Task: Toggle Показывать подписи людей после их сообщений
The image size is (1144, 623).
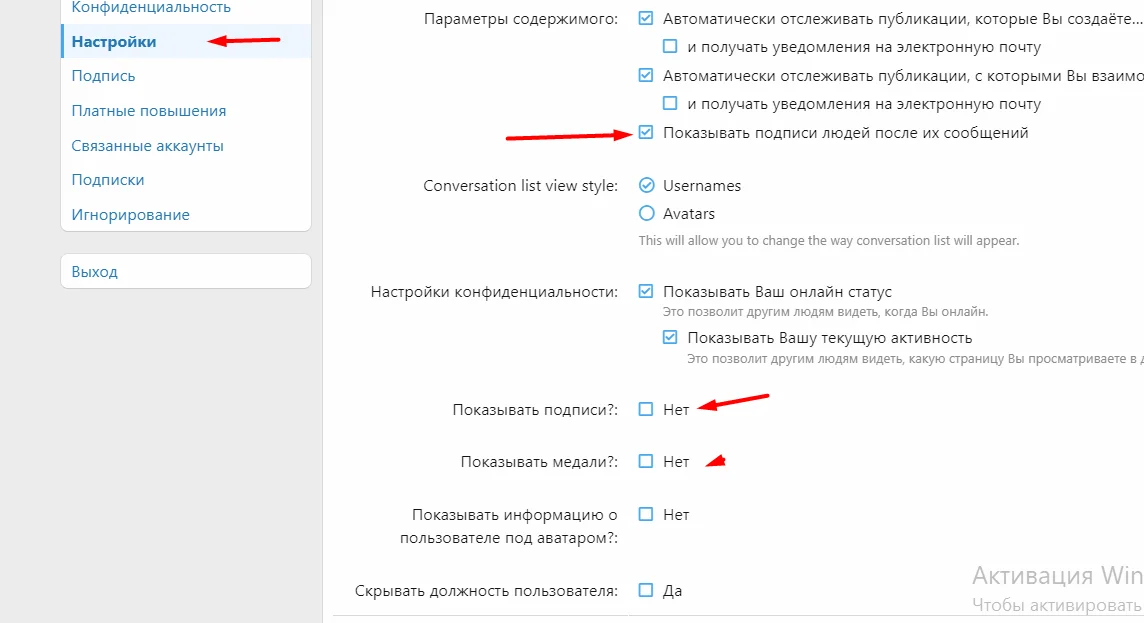Action: tap(646, 133)
